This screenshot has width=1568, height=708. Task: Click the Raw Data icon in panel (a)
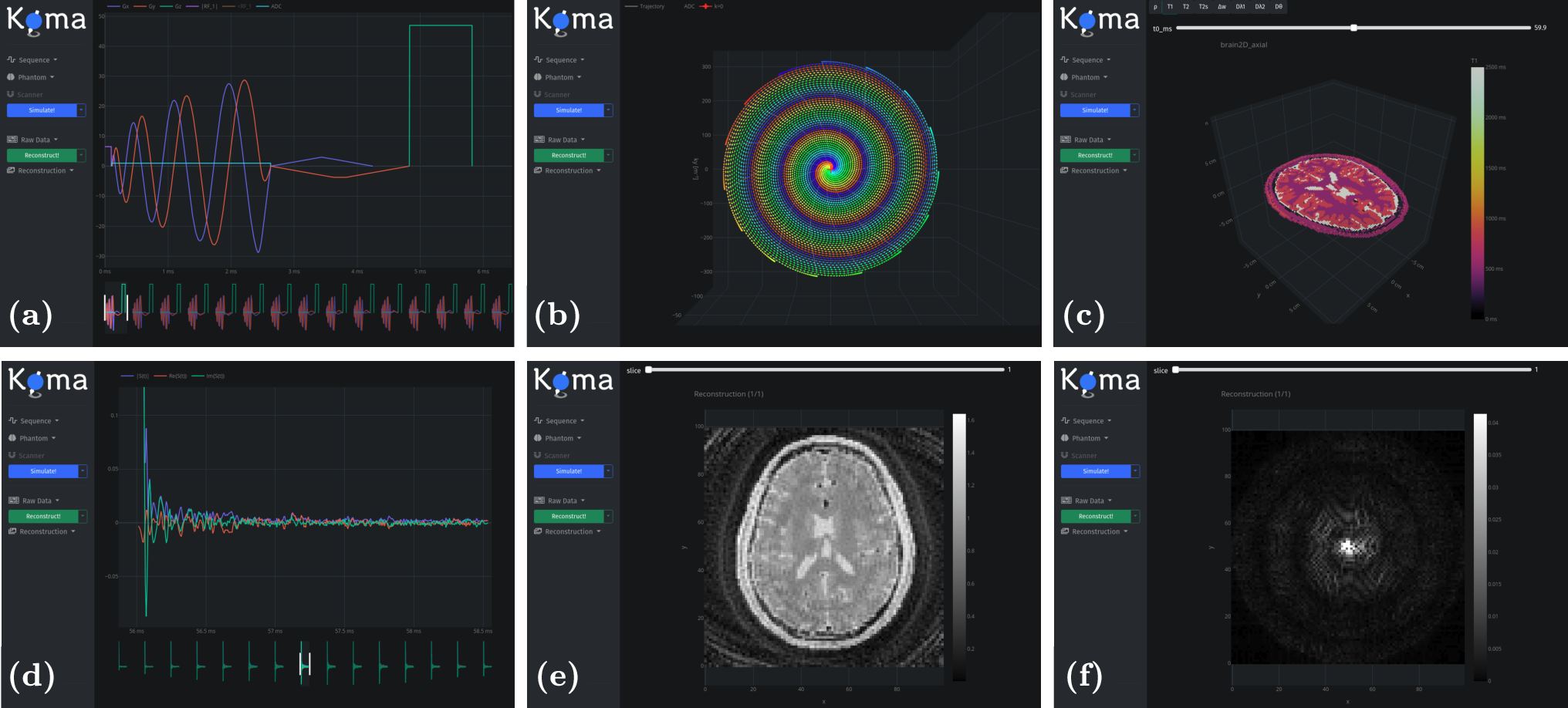pos(12,140)
